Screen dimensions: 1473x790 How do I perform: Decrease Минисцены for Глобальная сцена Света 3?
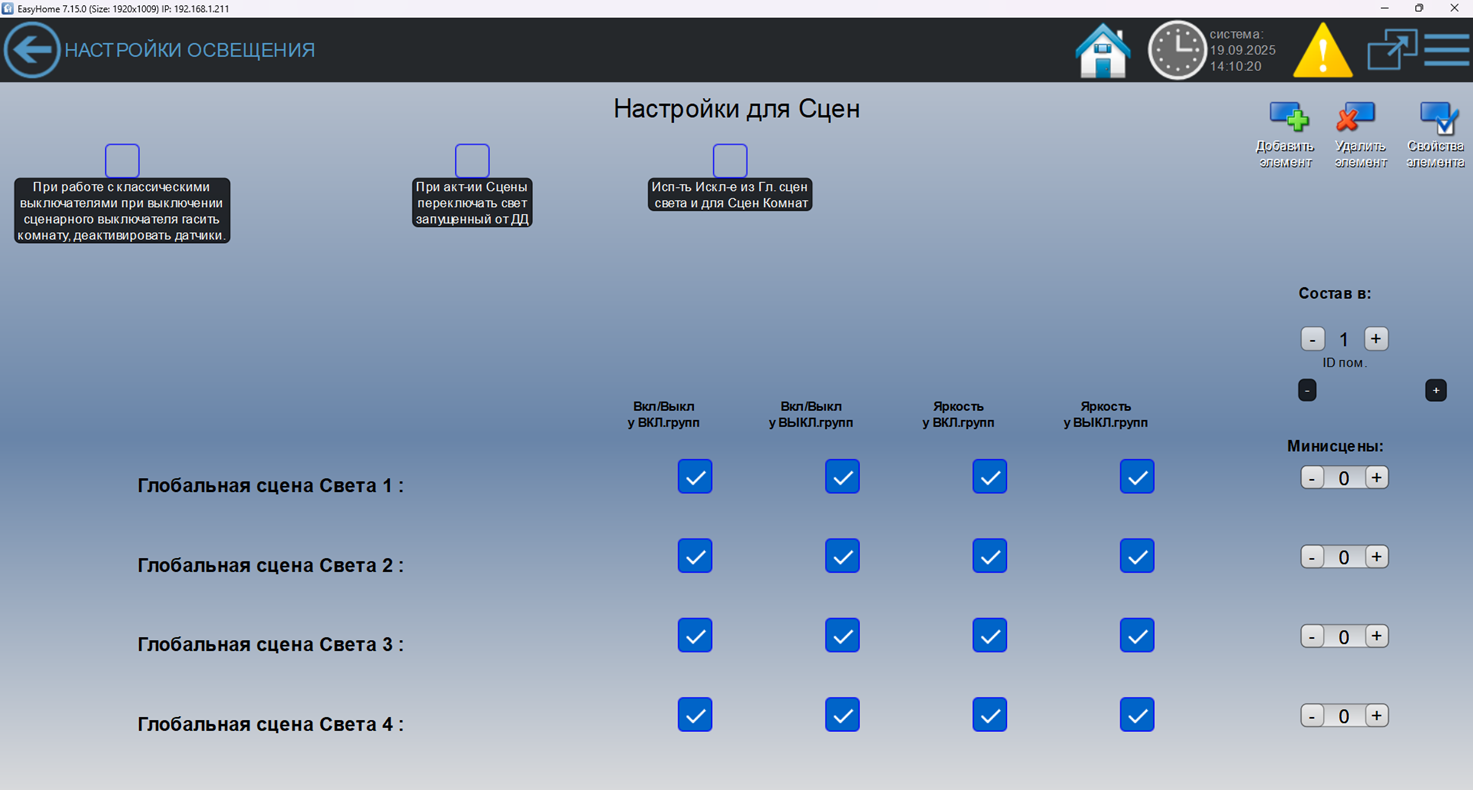[1312, 636]
